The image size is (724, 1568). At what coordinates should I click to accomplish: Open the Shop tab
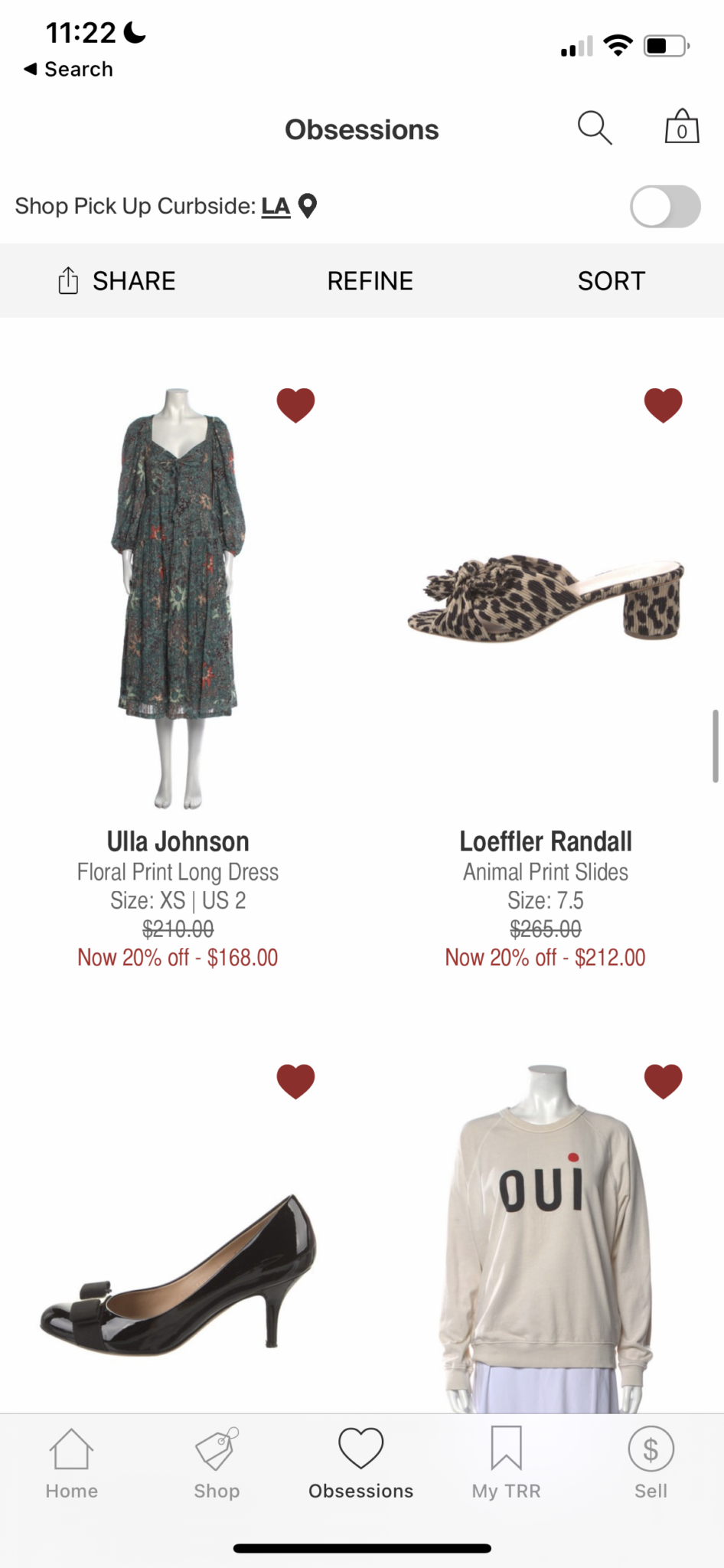[x=217, y=1463]
